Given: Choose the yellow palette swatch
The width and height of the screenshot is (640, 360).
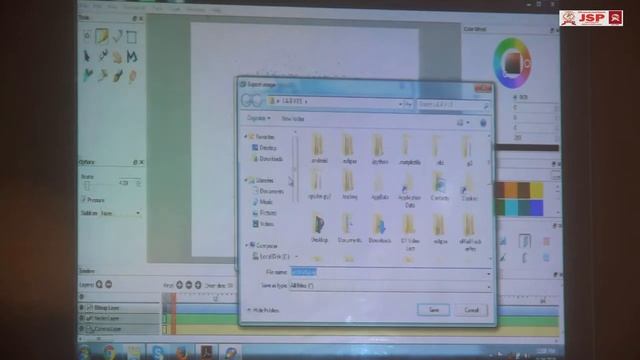Looking at the screenshot, I should pyautogui.click(x=537, y=190).
